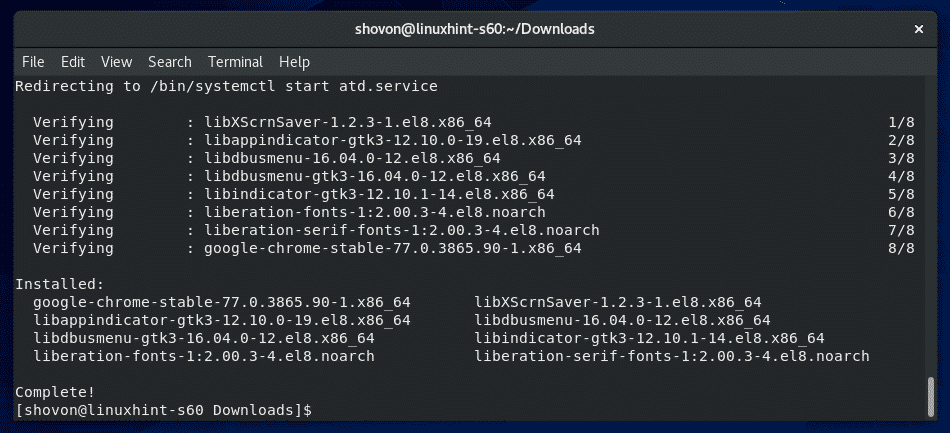This screenshot has height=433, width=950.
Task: Open the File menu
Action: point(33,62)
